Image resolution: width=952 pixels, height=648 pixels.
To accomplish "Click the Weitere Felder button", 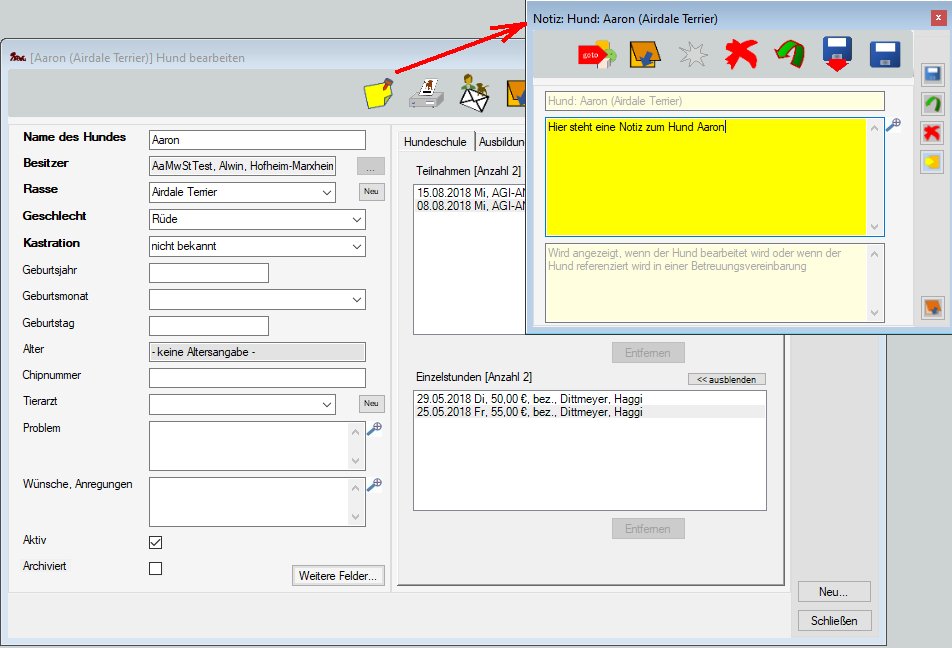I will point(338,575).
